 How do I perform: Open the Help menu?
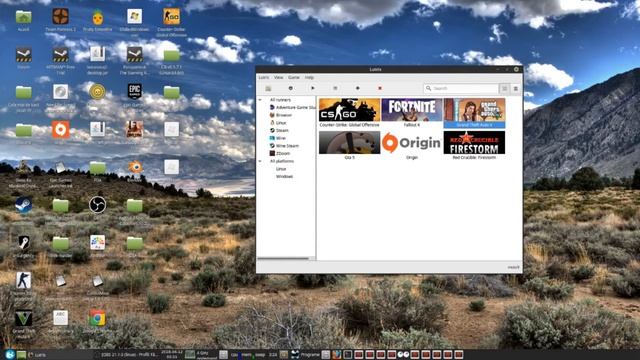pyautogui.click(x=309, y=77)
